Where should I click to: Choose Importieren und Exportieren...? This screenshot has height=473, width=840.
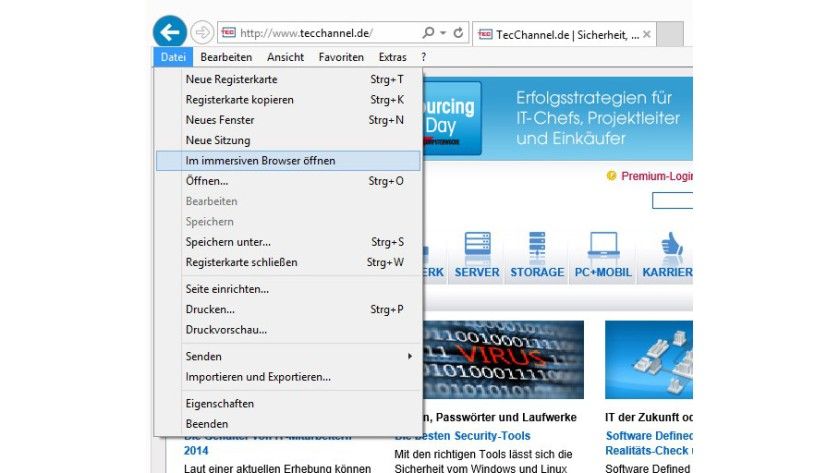pos(288,377)
